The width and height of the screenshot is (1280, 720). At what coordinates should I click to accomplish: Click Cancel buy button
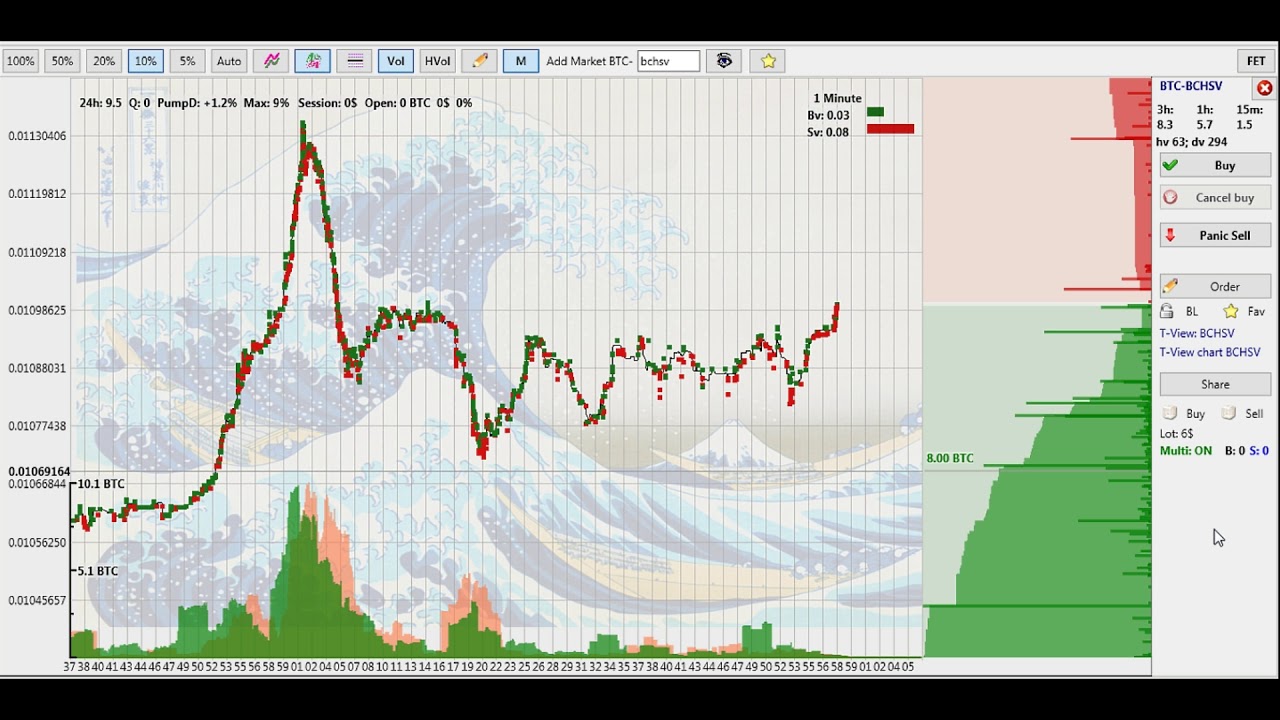point(1215,197)
